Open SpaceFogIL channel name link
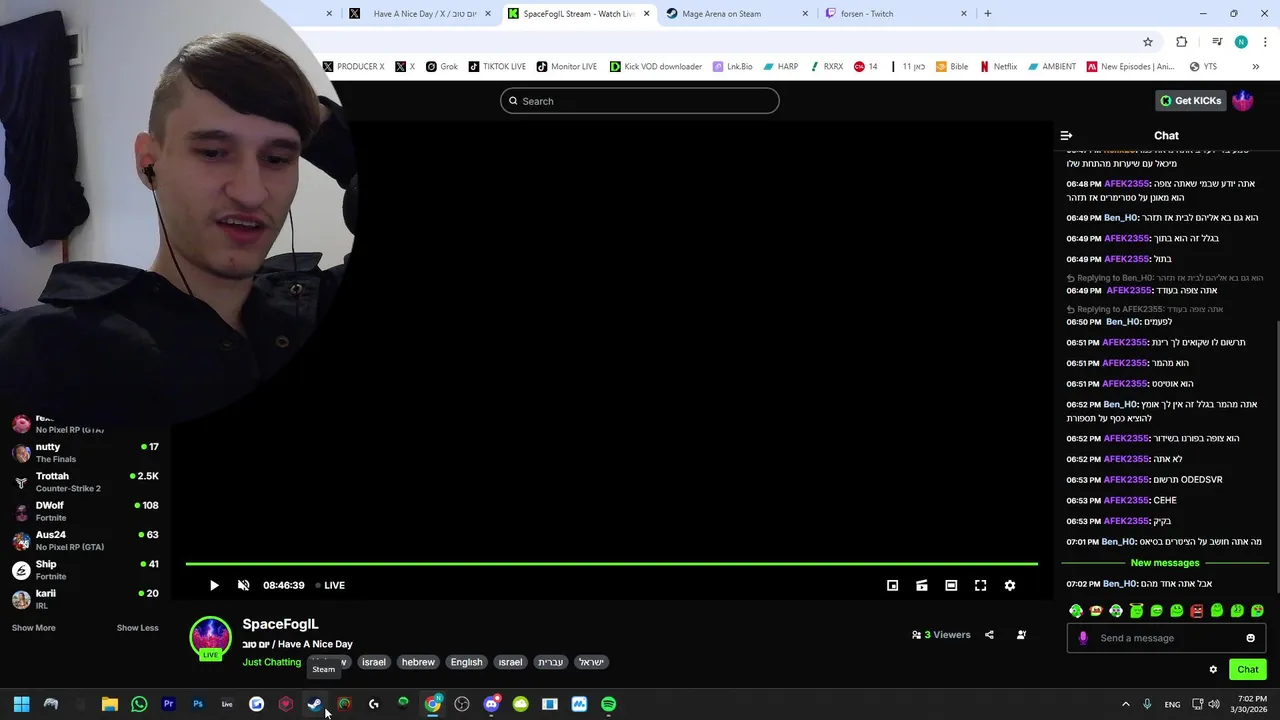1280x720 pixels. (x=280, y=624)
